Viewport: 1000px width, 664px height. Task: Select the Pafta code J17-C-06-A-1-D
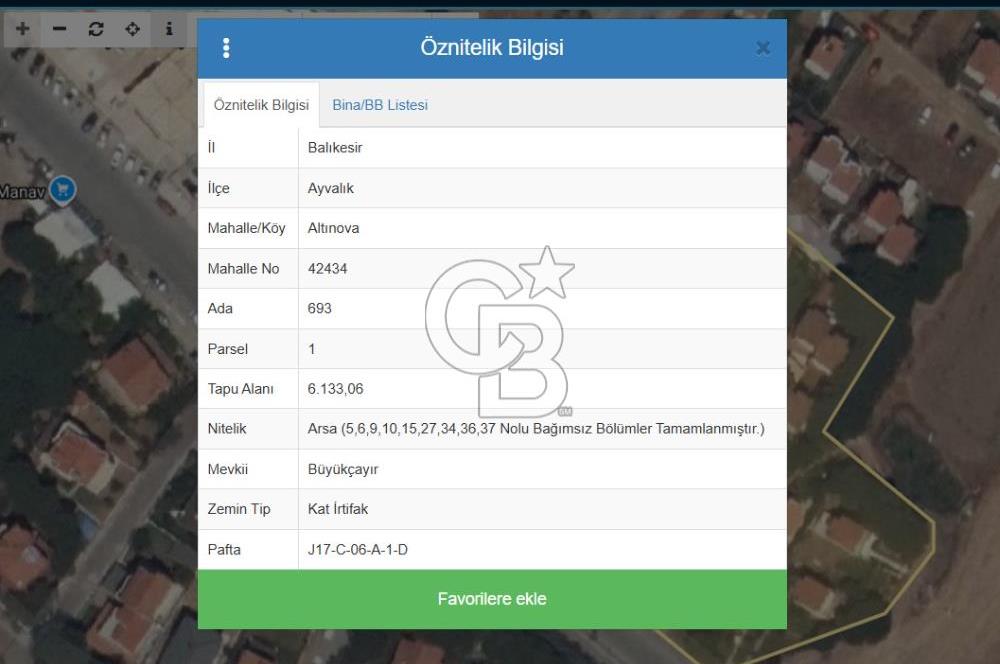click(x=358, y=549)
